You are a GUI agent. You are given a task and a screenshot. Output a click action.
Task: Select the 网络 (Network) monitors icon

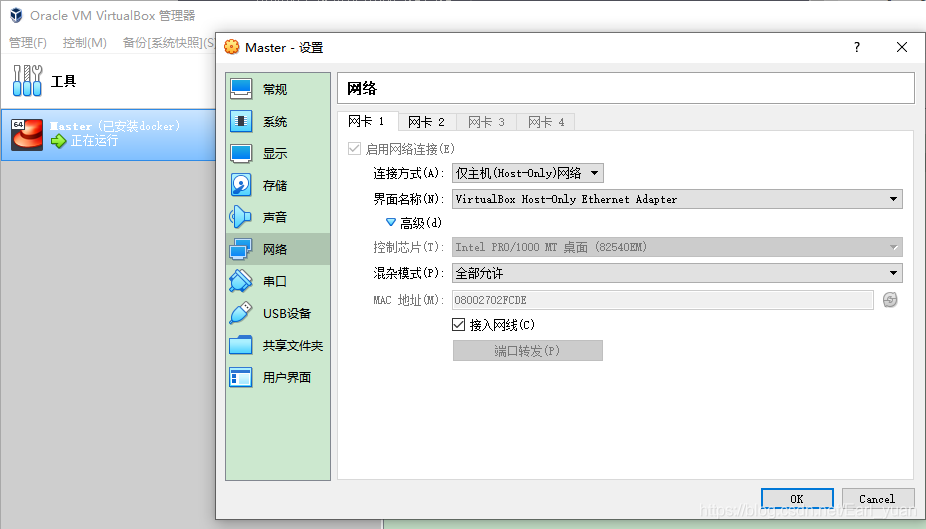pos(241,249)
